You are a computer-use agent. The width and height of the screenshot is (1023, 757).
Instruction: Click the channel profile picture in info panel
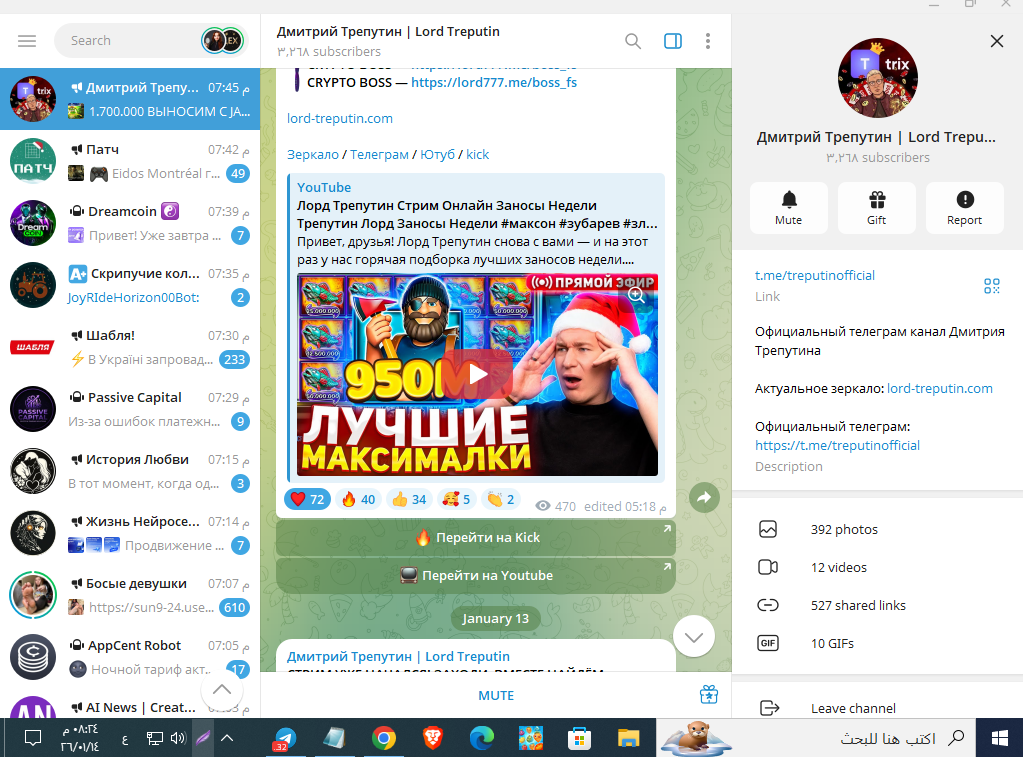point(878,78)
